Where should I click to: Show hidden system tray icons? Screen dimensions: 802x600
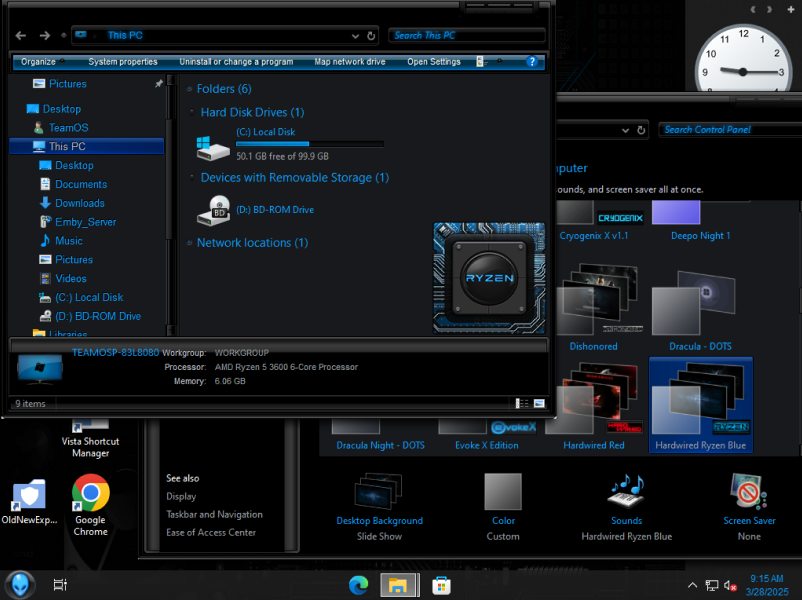pyautogui.click(x=692, y=585)
